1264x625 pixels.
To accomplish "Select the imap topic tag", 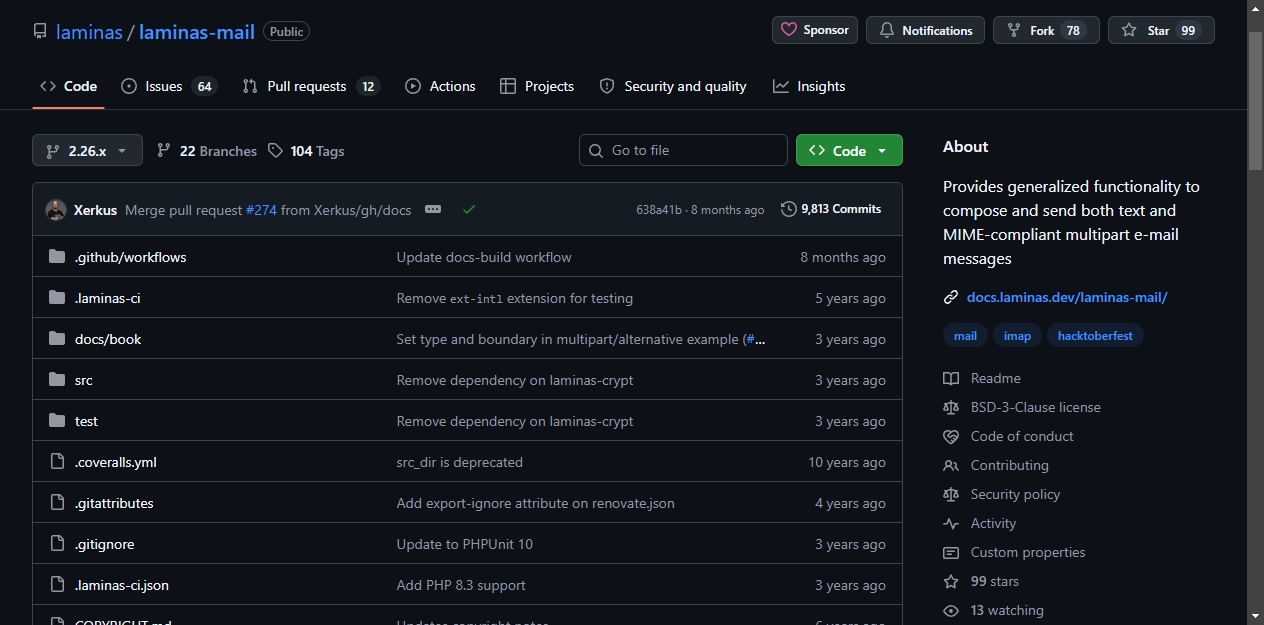I will click(1017, 336).
